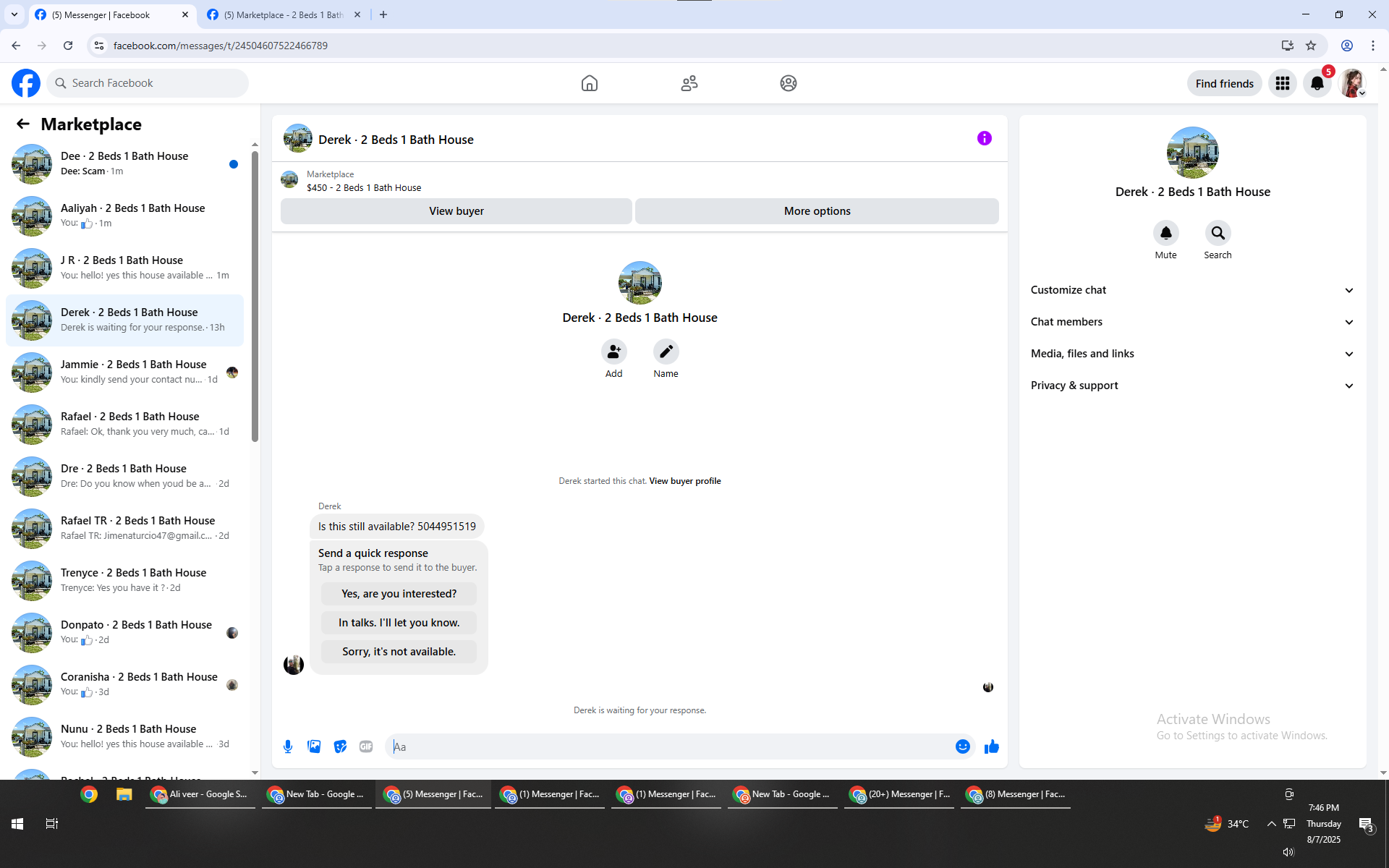Click the More options button
The image size is (1389, 868).
[x=817, y=211]
